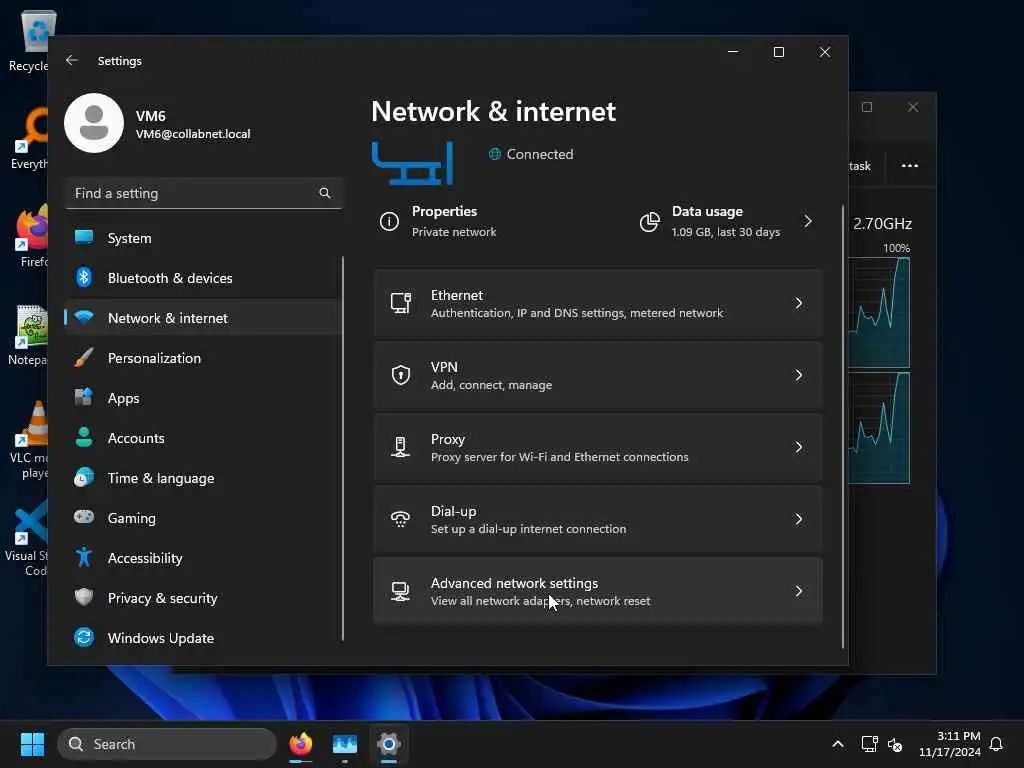Screen dimensions: 1024x768
Task: Click the Find a setting search box
Action: pos(203,193)
